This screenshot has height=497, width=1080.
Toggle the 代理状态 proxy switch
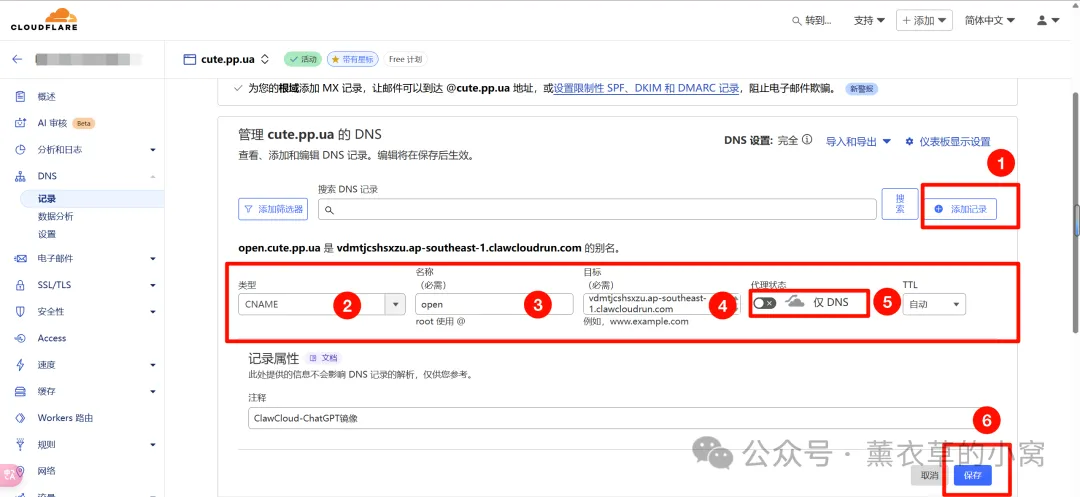tap(765, 303)
